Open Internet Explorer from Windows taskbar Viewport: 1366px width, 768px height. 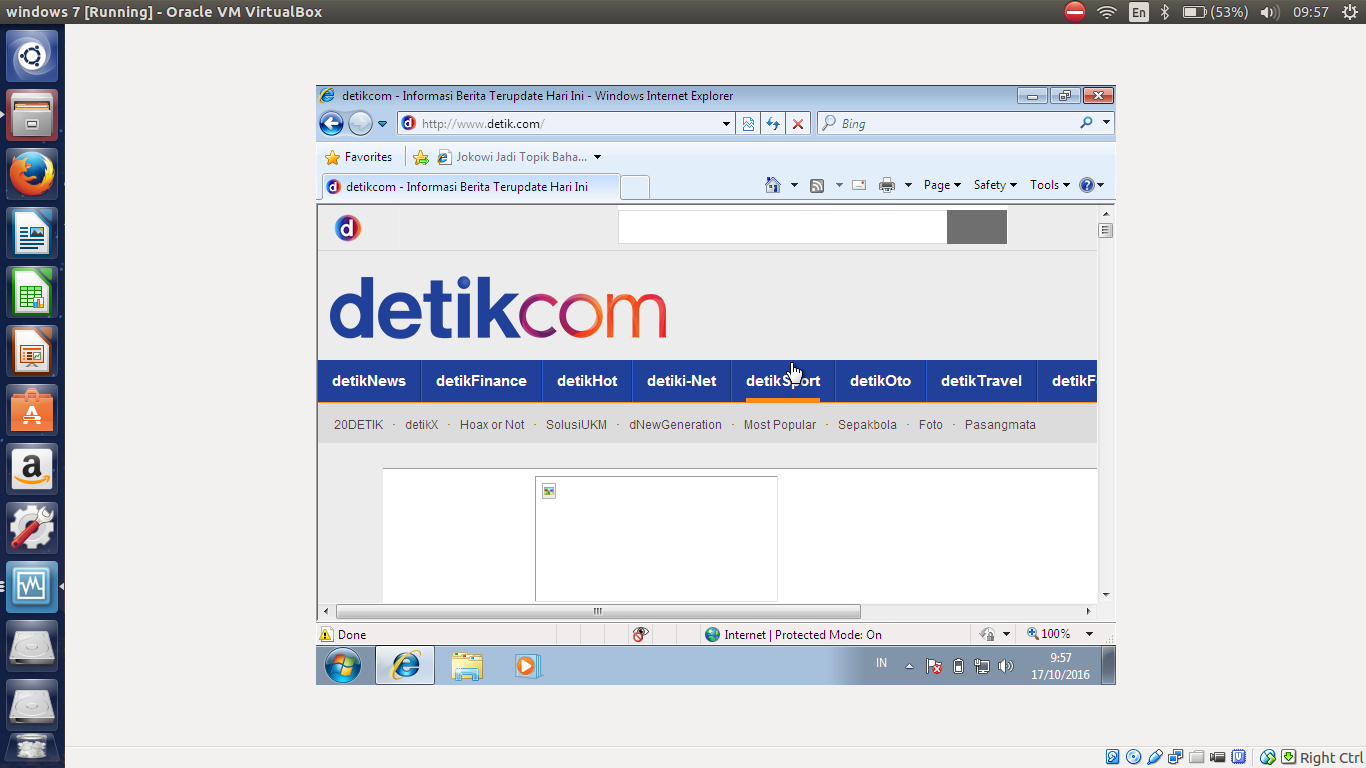(405, 665)
